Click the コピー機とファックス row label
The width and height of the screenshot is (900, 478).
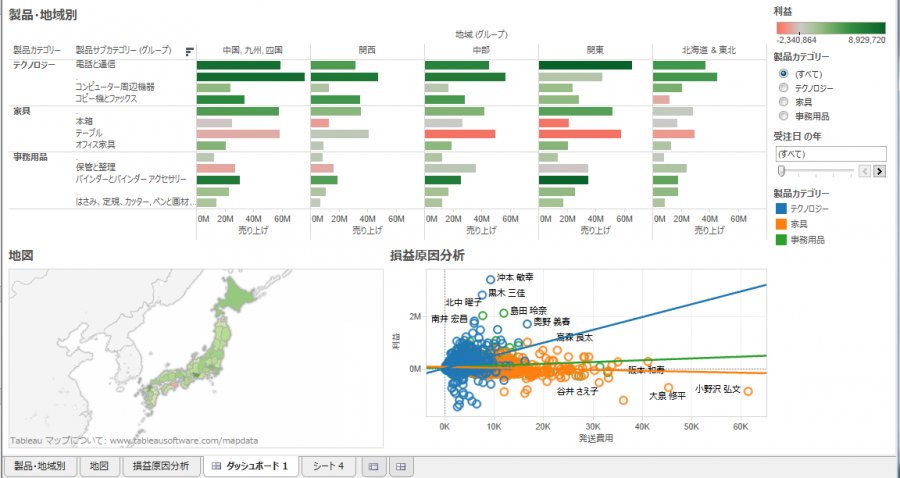point(106,99)
